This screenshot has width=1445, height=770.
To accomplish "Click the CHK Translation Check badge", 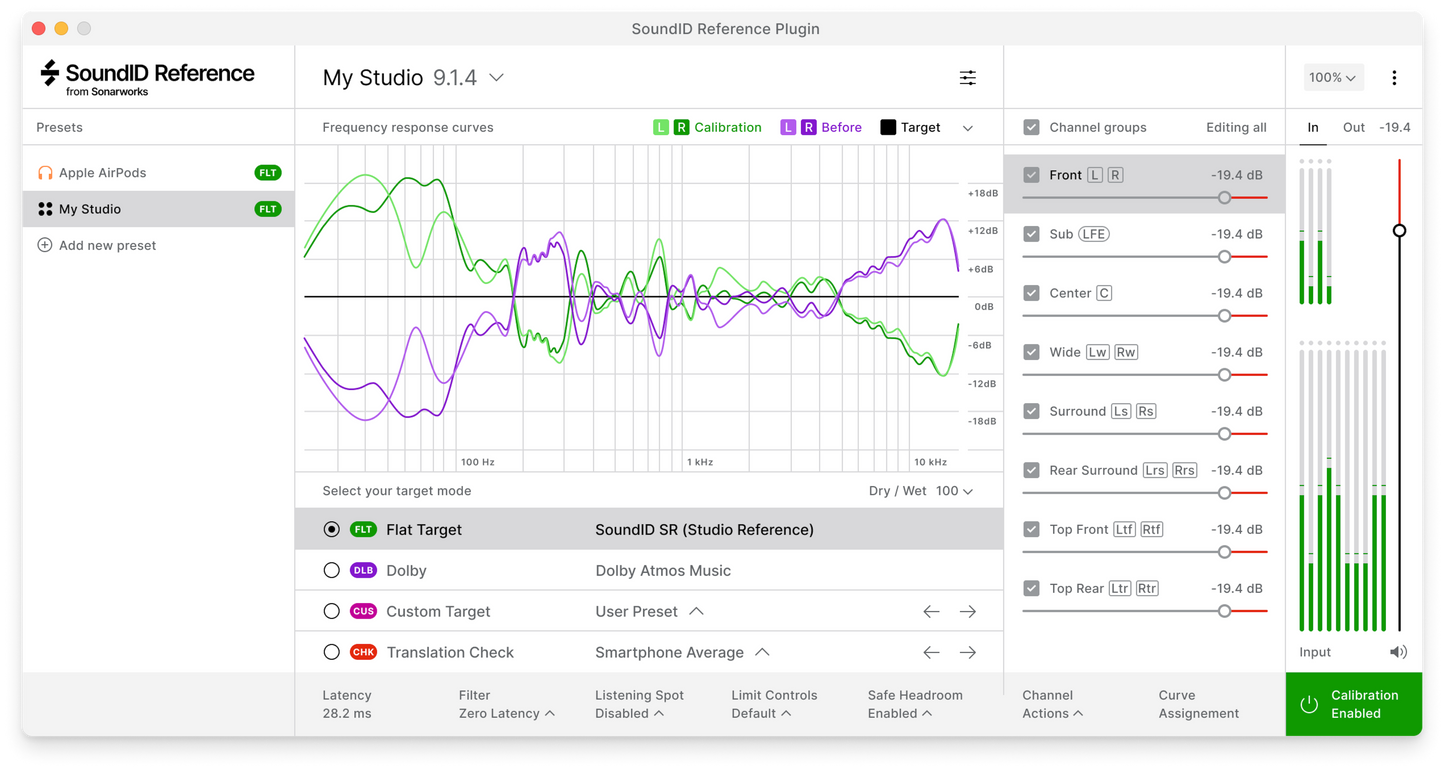I will click(363, 652).
